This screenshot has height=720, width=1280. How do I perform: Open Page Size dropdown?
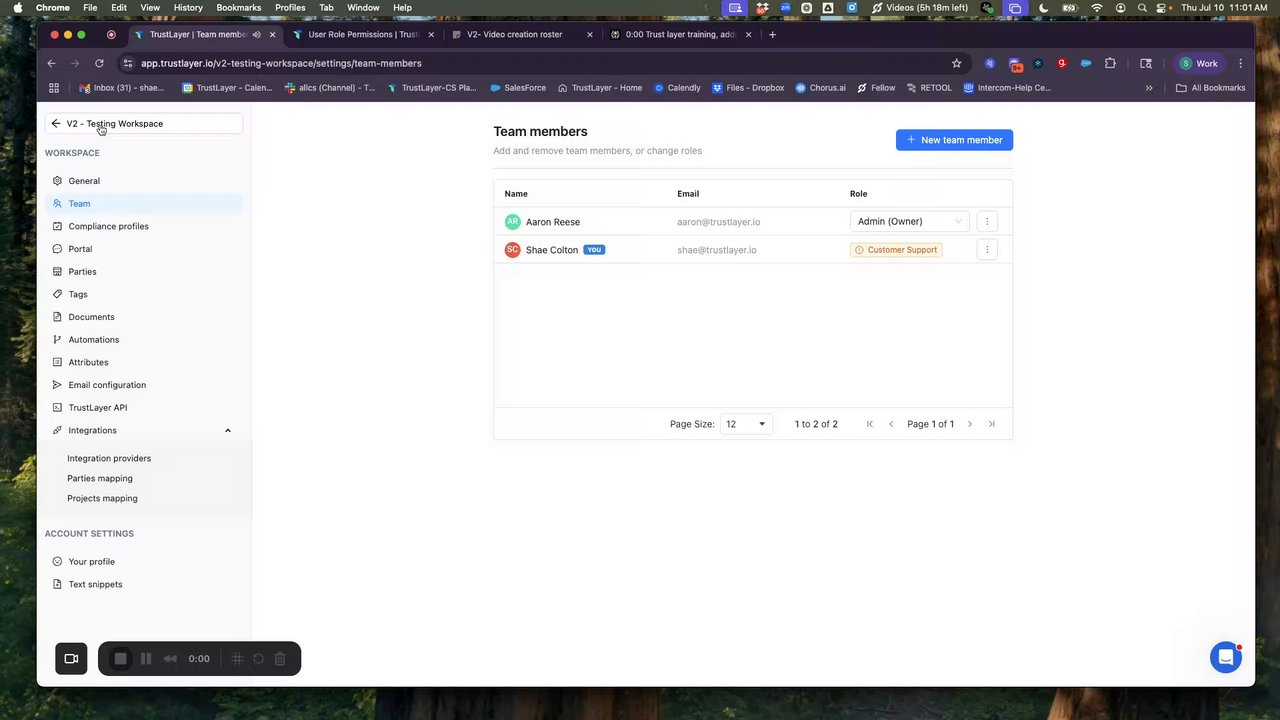(x=745, y=424)
